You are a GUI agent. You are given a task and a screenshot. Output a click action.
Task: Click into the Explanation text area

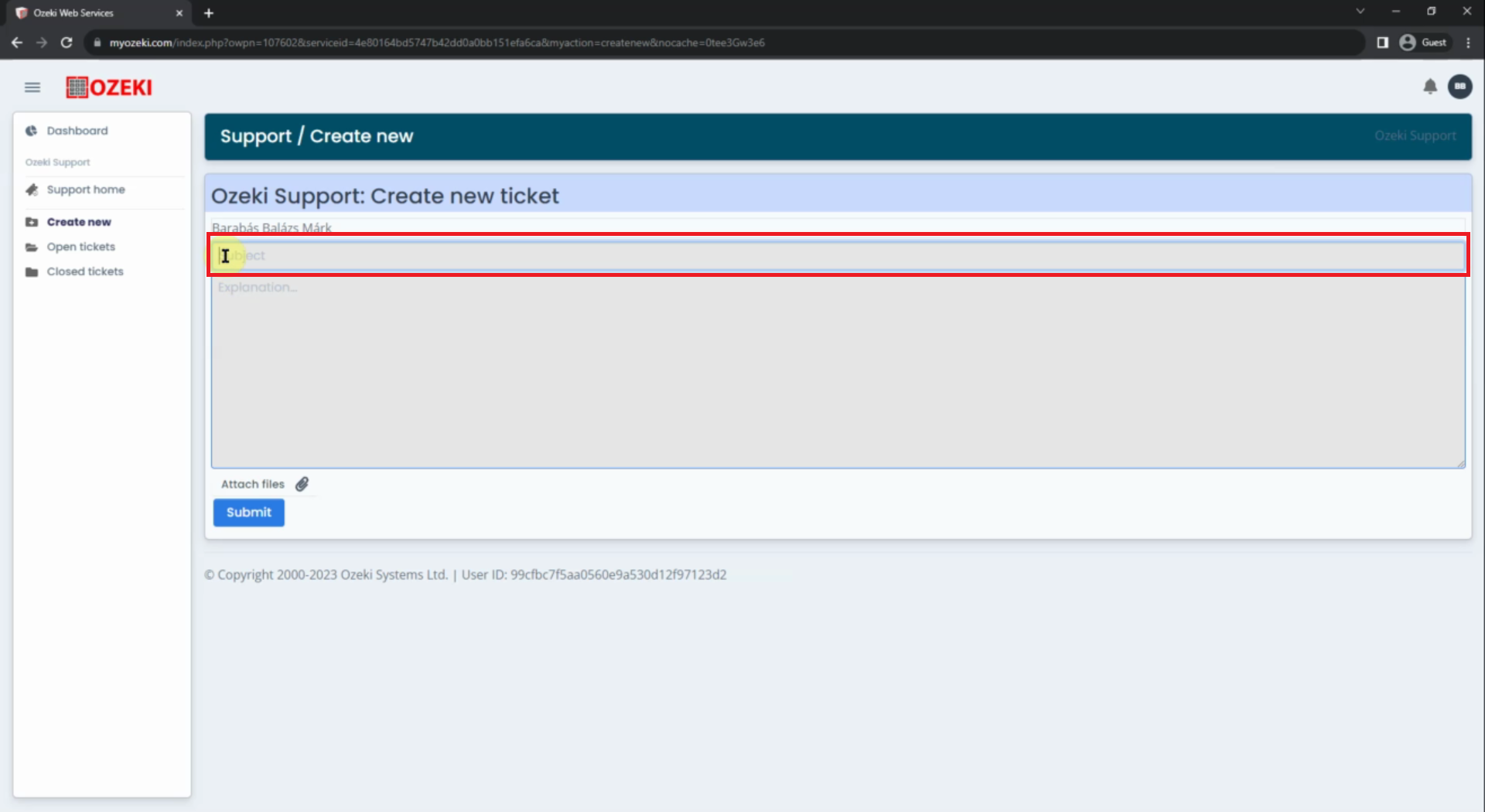click(838, 372)
